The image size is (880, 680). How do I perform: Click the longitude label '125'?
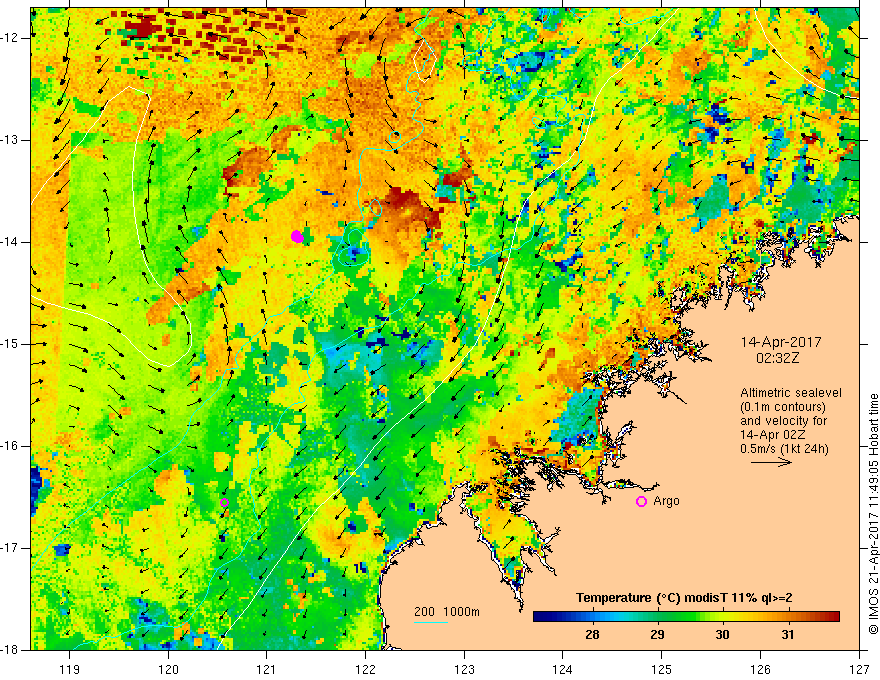click(x=662, y=669)
